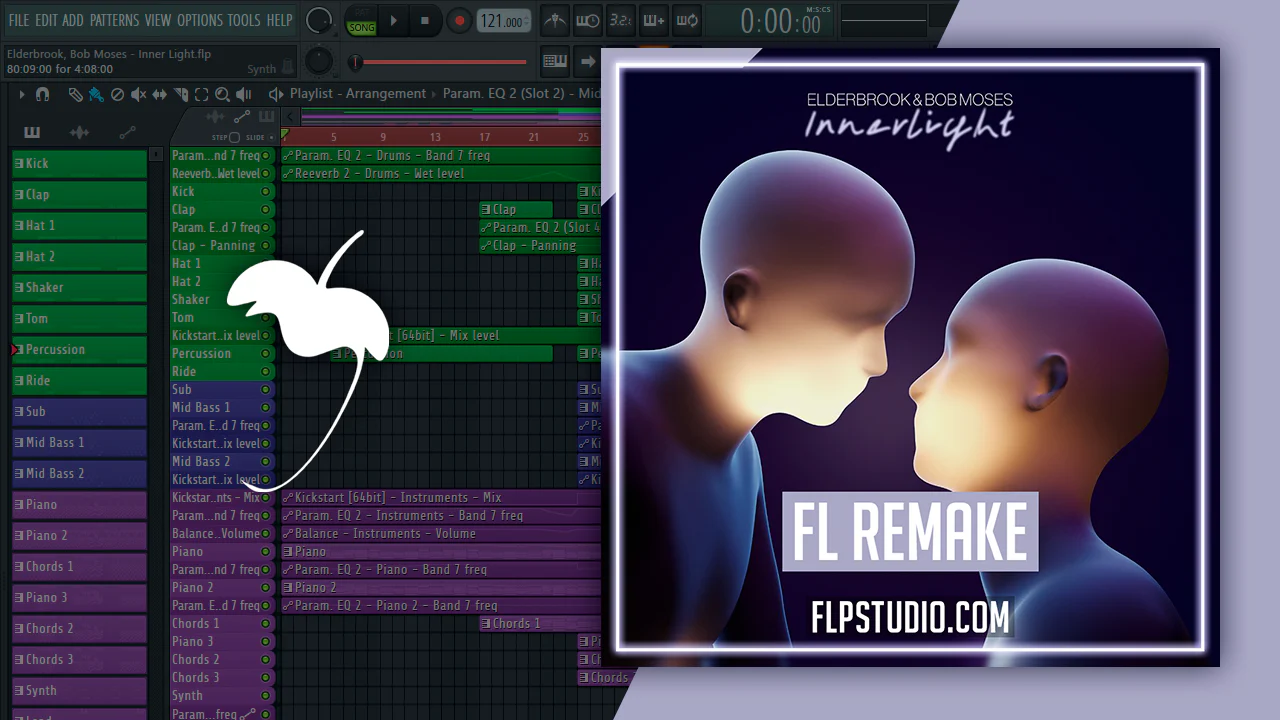Select the Slip tool
Screen dimensions: 1280x720
(x=160, y=94)
